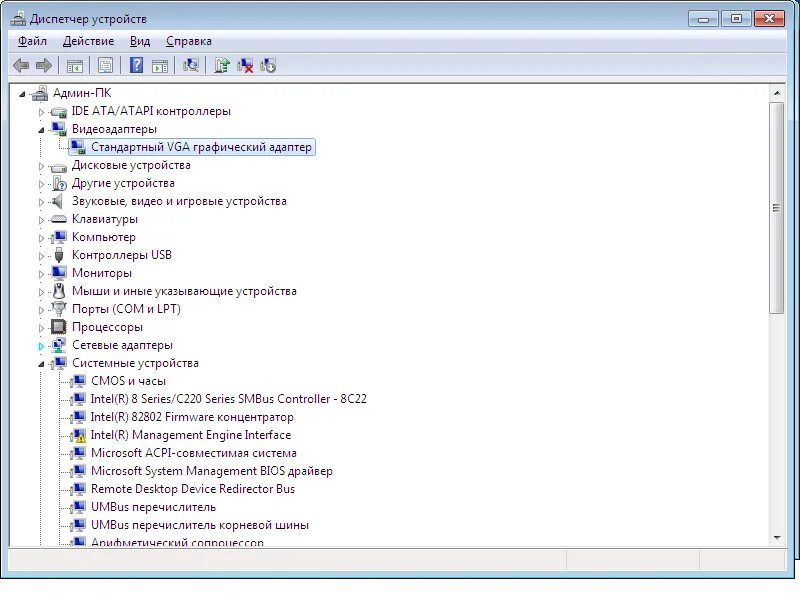Click the Звуковые speaker icon
Image resolution: width=800 pixels, height=614 pixels.
58,201
